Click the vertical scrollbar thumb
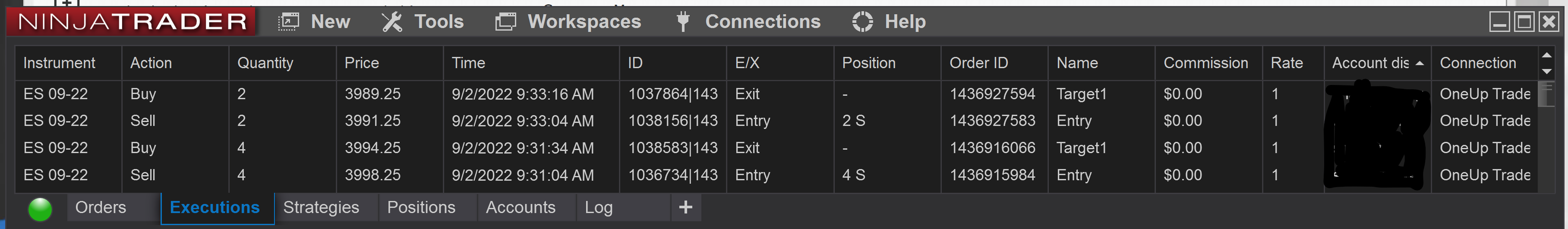The image size is (1568, 229). pos(1546,94)
